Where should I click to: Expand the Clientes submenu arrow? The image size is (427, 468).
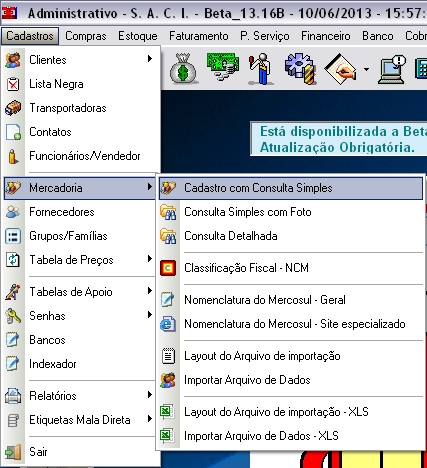150,59
